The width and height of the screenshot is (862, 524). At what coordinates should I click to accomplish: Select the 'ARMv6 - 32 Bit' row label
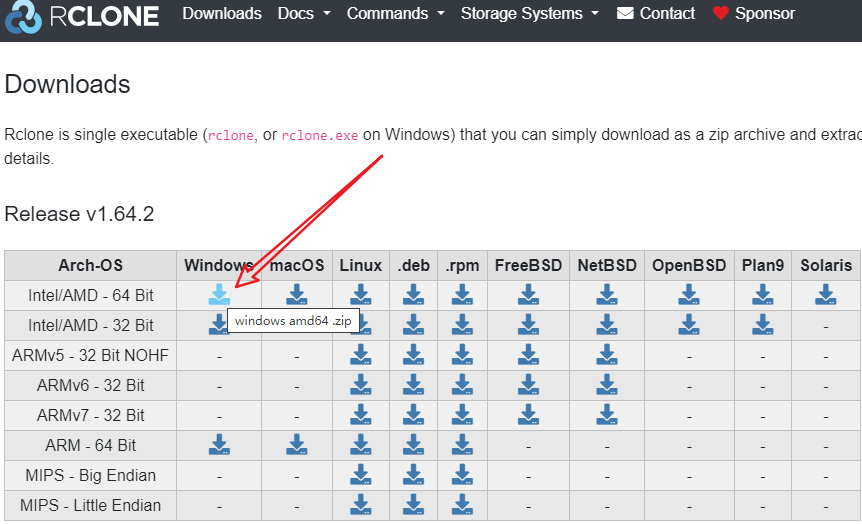(x=91, y=385)
